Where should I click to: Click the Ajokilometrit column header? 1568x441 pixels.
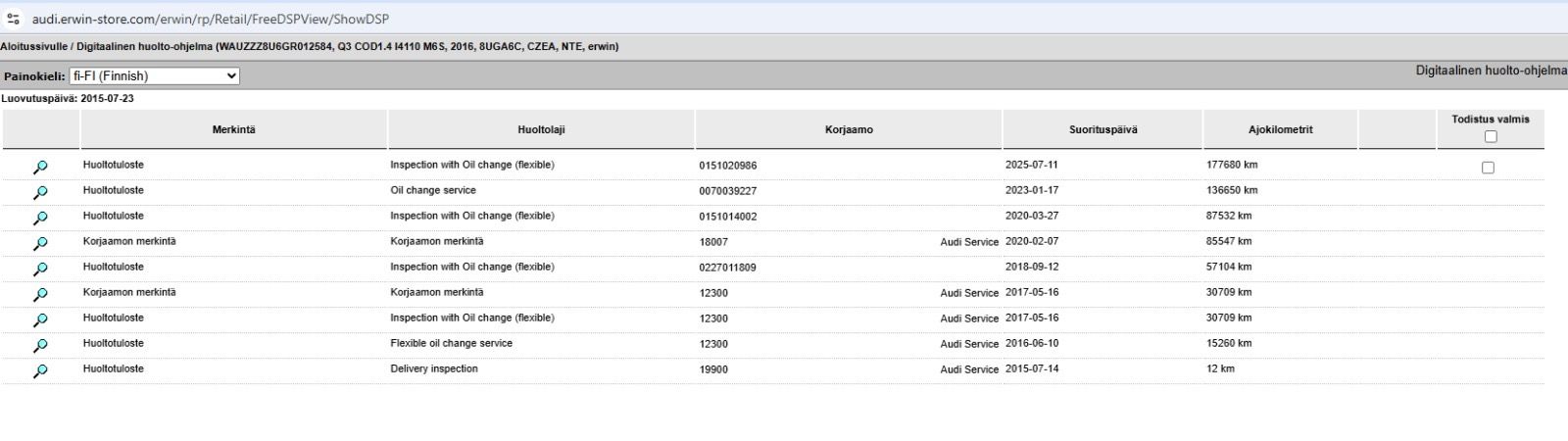[1280, 129]
